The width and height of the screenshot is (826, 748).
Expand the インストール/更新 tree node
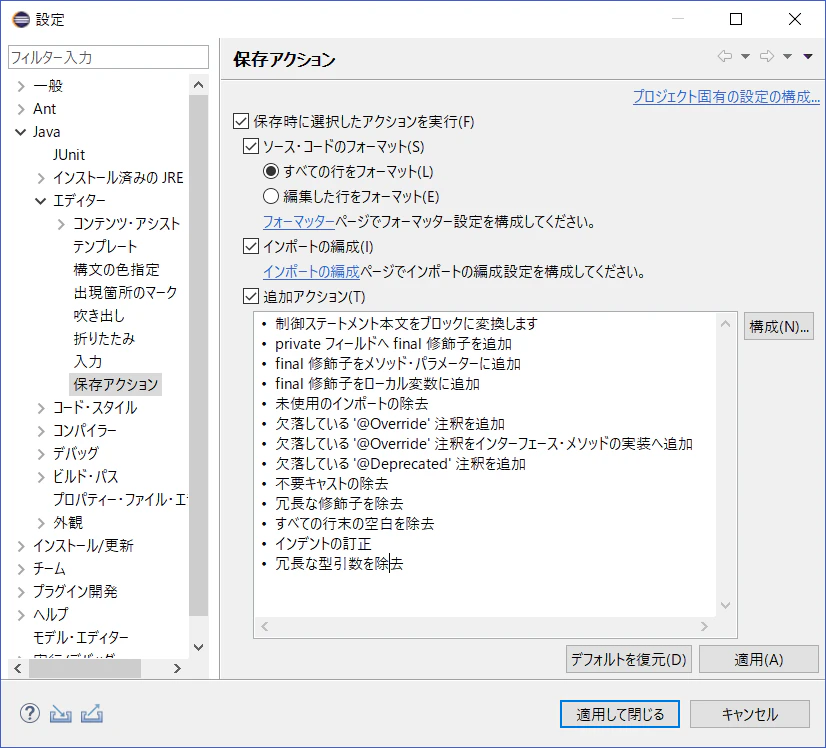click(x=21, y=546)
